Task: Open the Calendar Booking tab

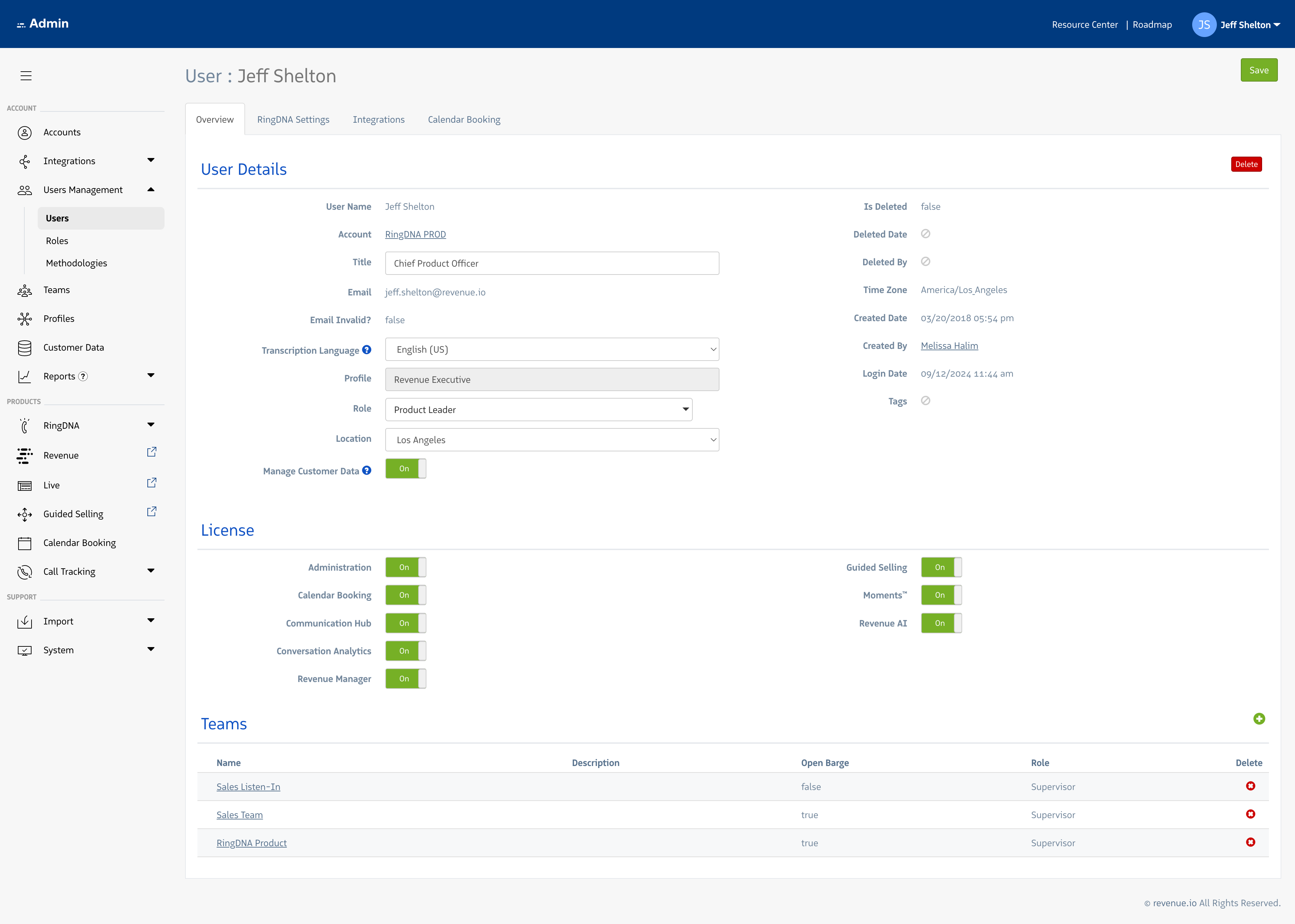Action: click(x=464, y=120)
